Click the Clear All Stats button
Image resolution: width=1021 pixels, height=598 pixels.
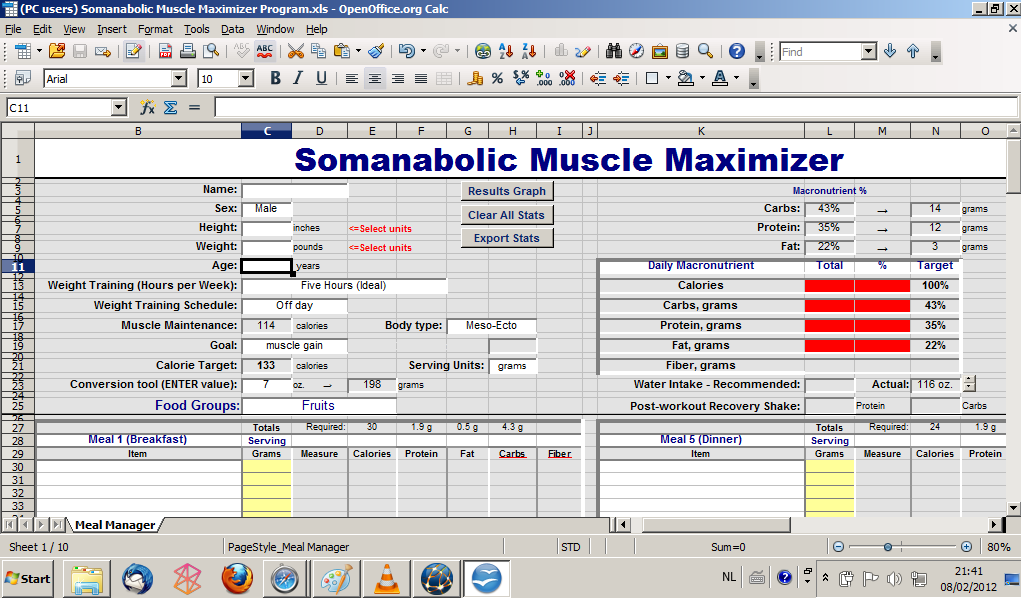pyautogui.click(x=506, y=215)
